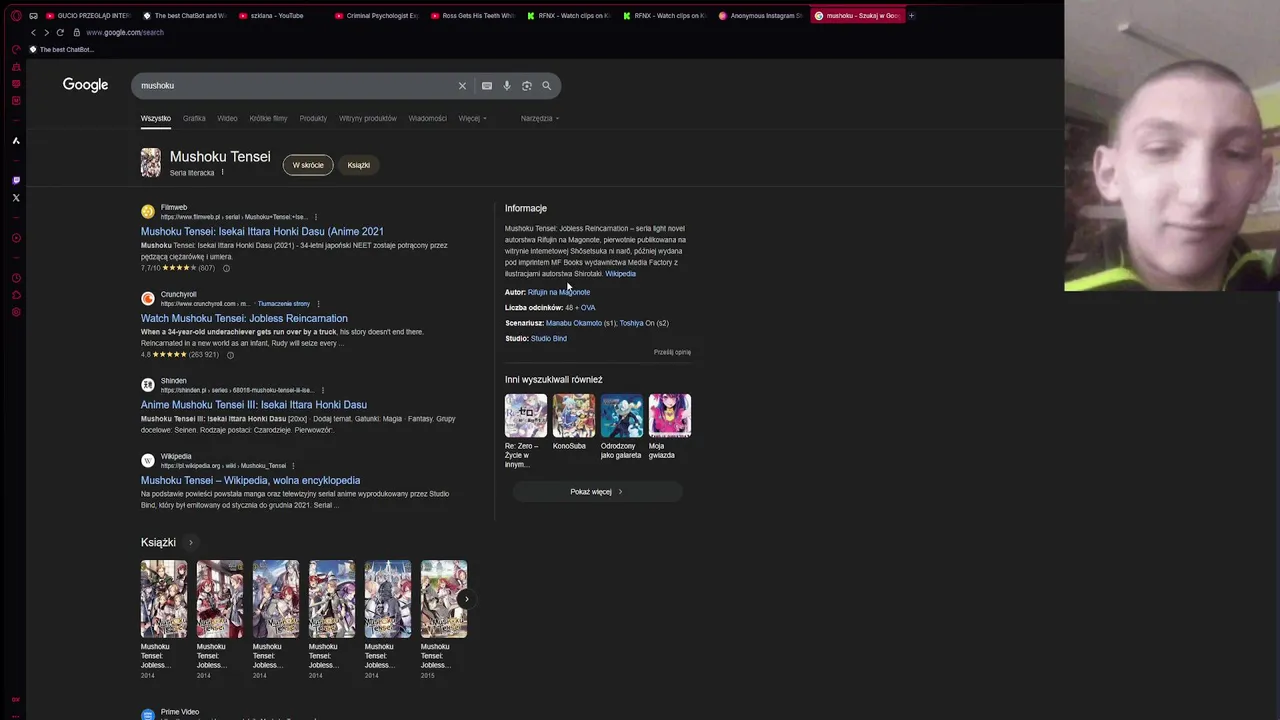
Task: Expand related searches with Pokaż więcej
Action: click(x=597, y=492)
